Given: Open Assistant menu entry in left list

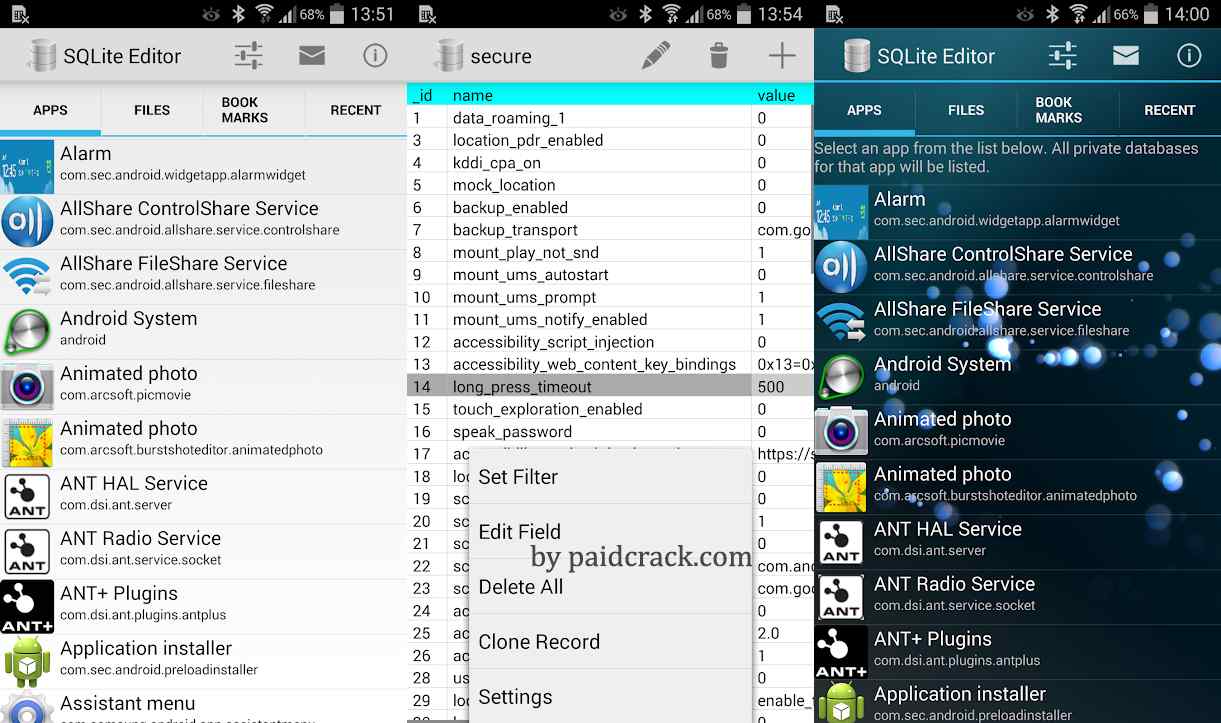Looking at the screenshot, I should (x=203, y=706).
